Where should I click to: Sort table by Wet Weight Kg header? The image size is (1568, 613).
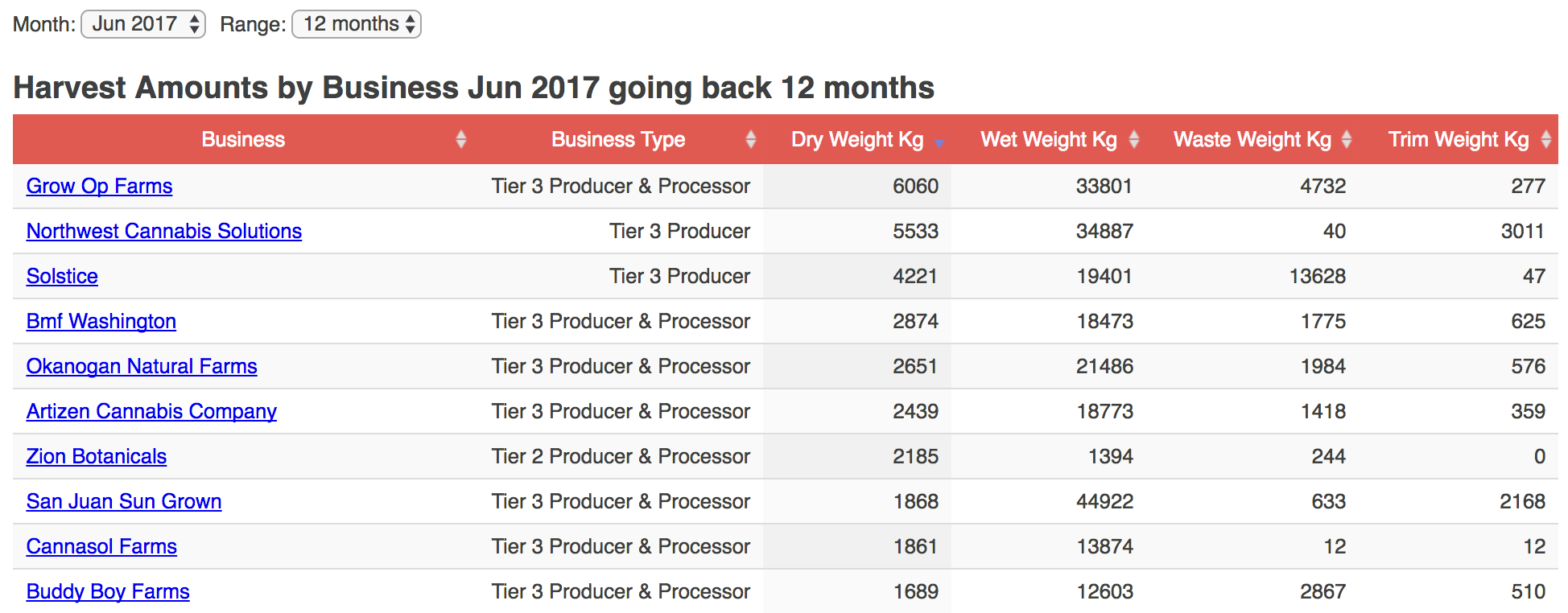tap(1048, 139)
